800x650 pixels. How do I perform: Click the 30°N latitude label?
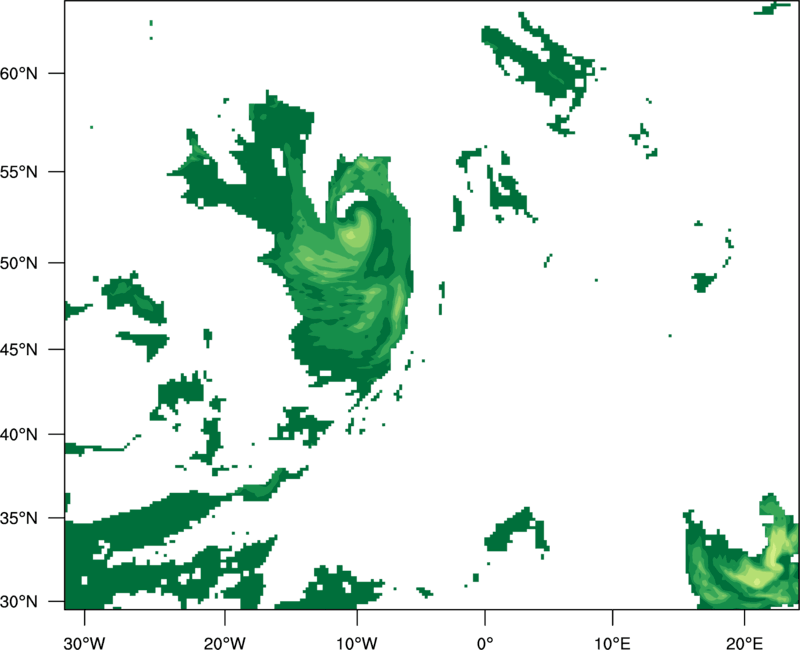click(x=19, y=602)
